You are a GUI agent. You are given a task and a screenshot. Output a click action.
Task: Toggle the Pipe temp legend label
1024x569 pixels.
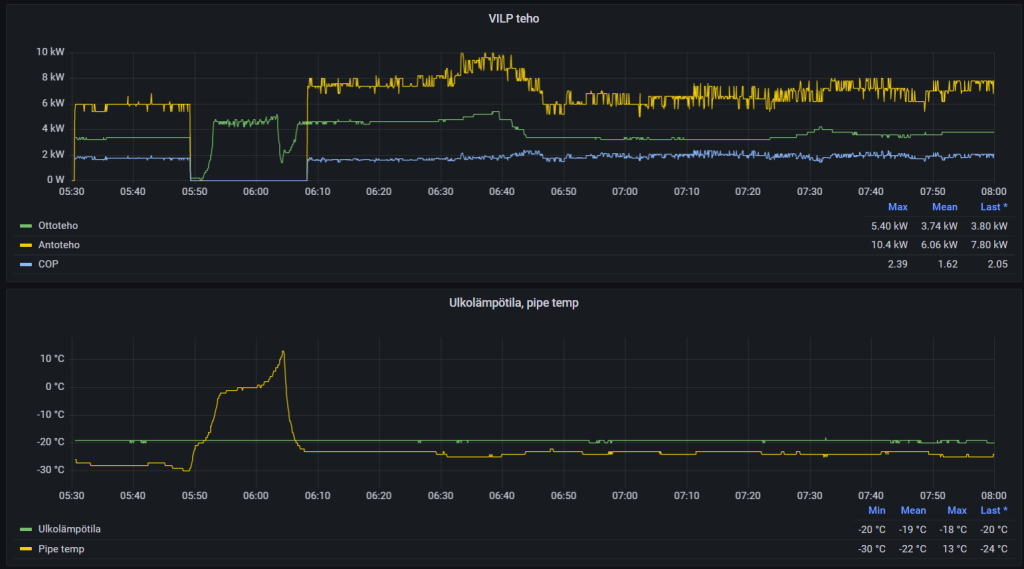click(x=60, y=549)
